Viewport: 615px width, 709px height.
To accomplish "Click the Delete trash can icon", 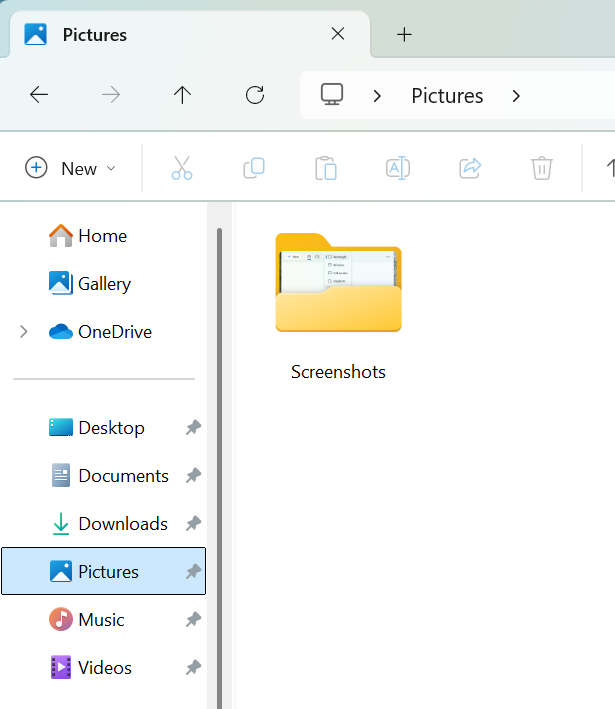I will point(542,168).
